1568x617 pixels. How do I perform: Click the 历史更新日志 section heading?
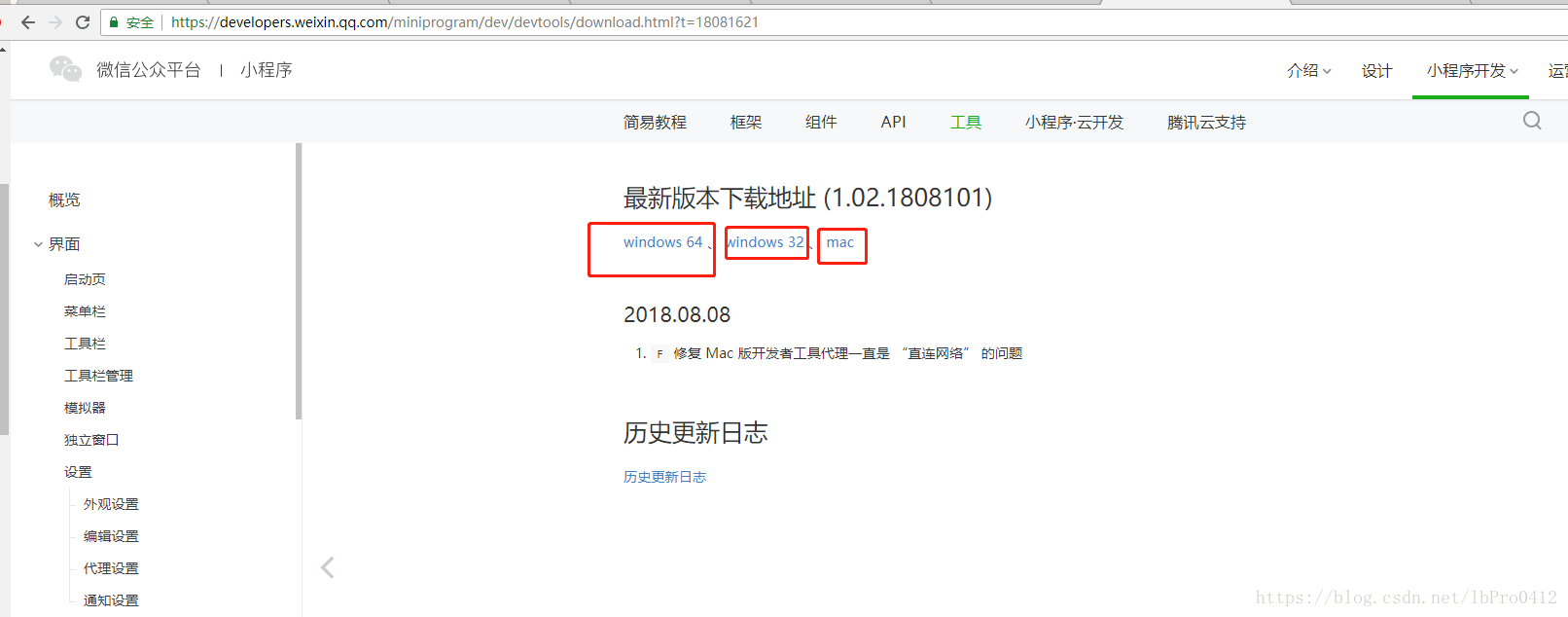point(695,433)
